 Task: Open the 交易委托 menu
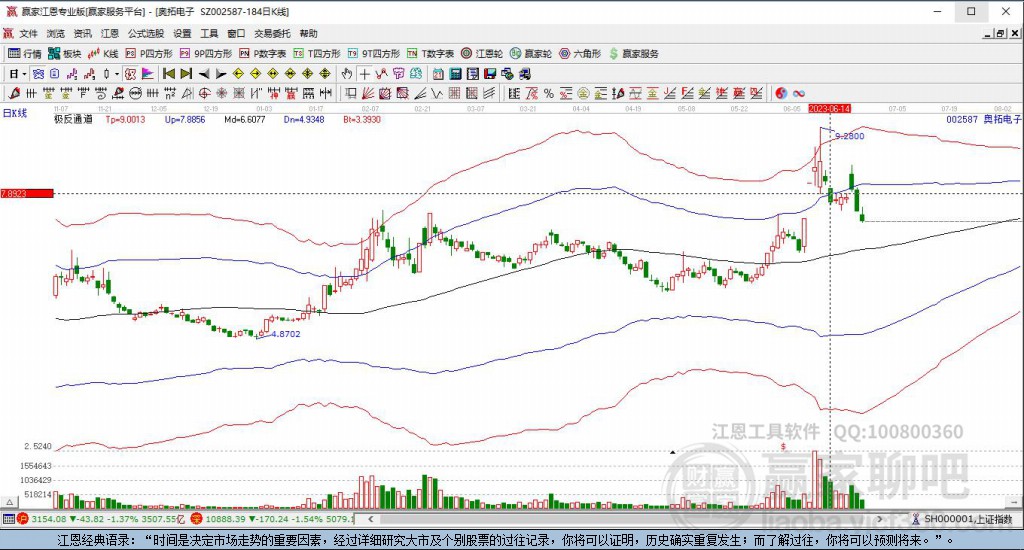[272, 33]
